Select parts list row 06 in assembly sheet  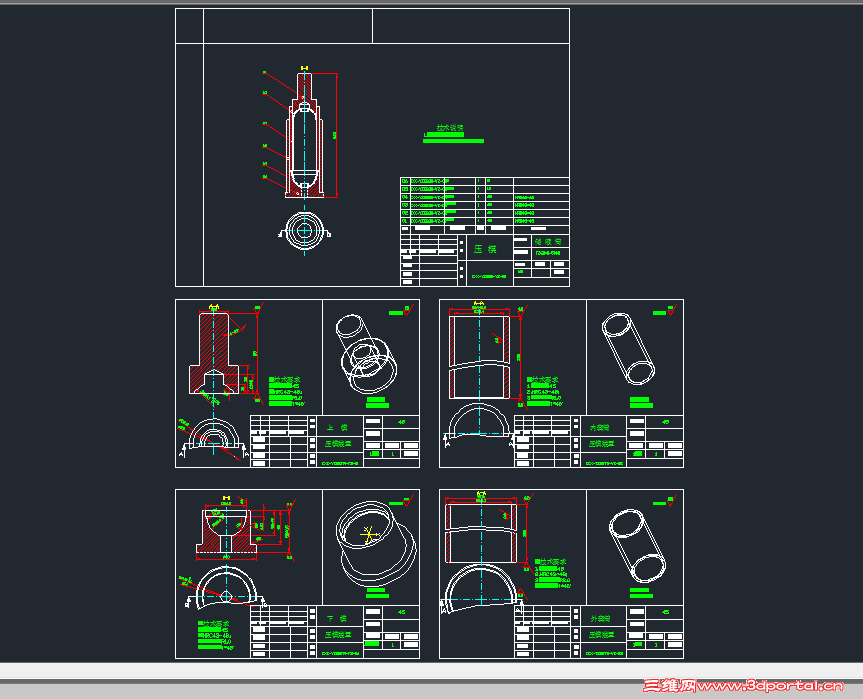click(484, 181)
